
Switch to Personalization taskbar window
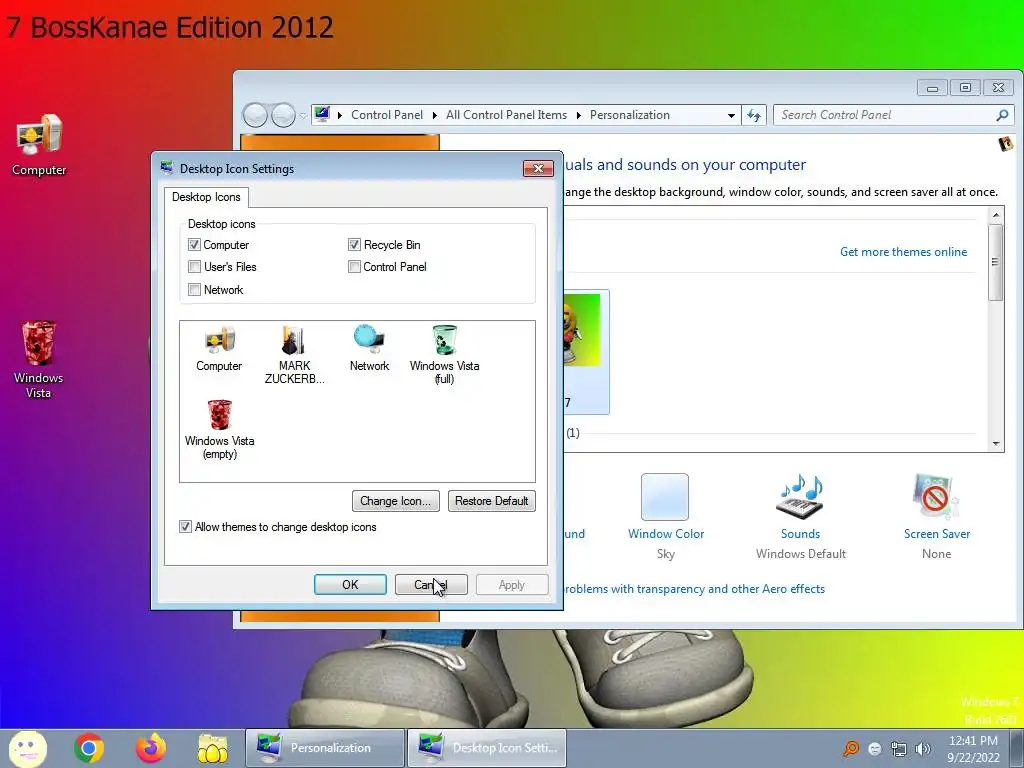325,748
